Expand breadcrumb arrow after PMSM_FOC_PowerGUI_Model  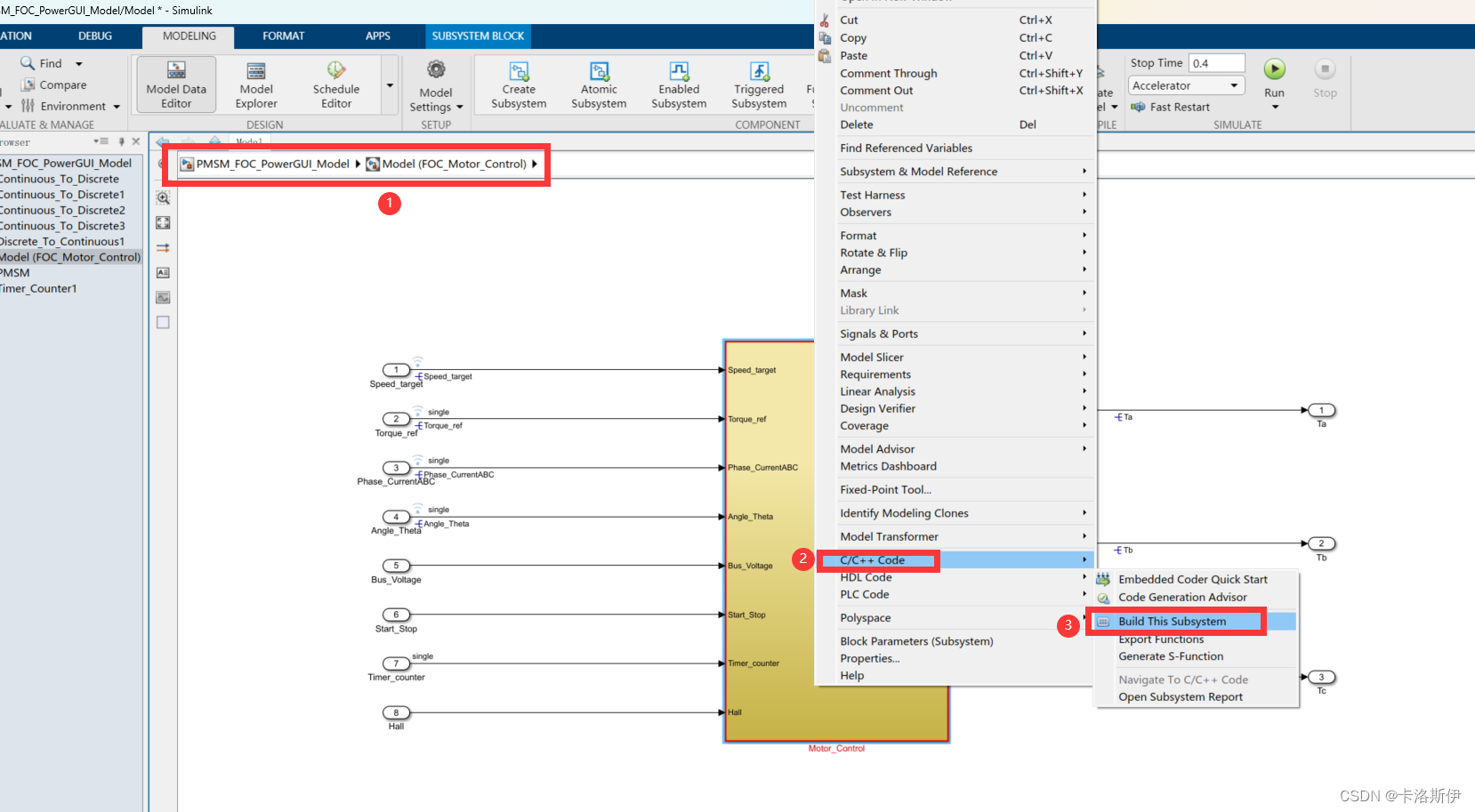[x=358, y=164]
